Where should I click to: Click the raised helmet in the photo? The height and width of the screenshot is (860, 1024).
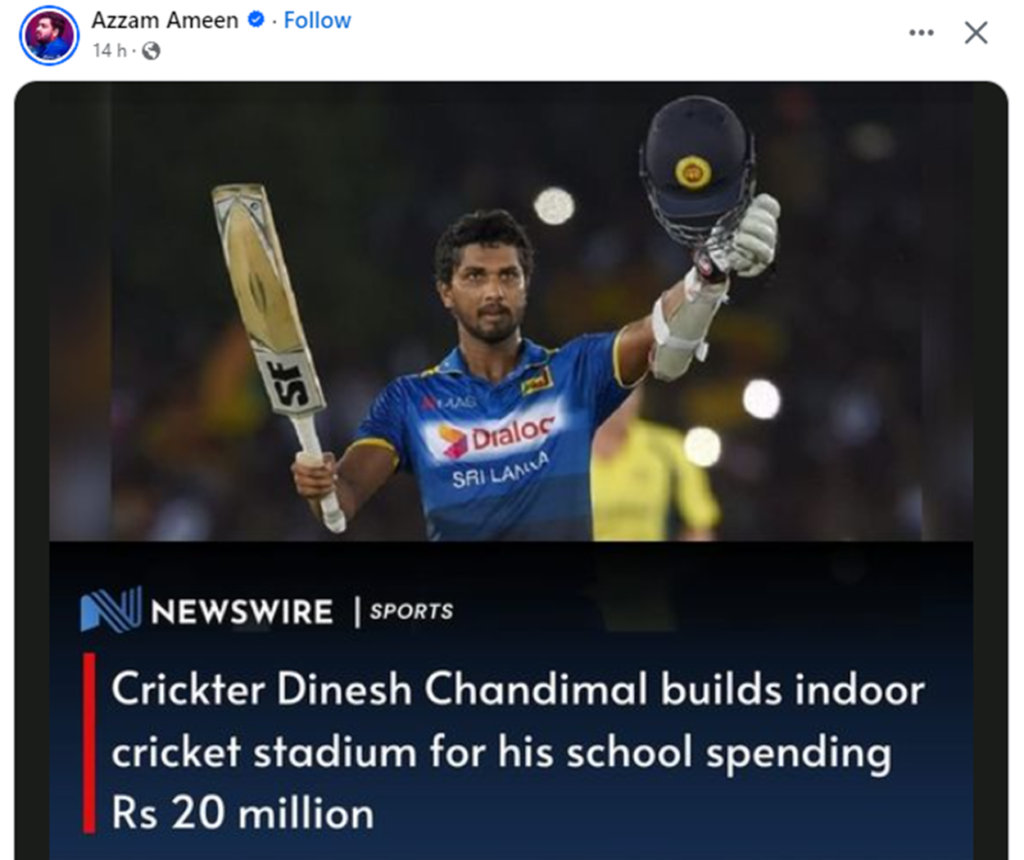pyautogui.click(x=696, y=165)
